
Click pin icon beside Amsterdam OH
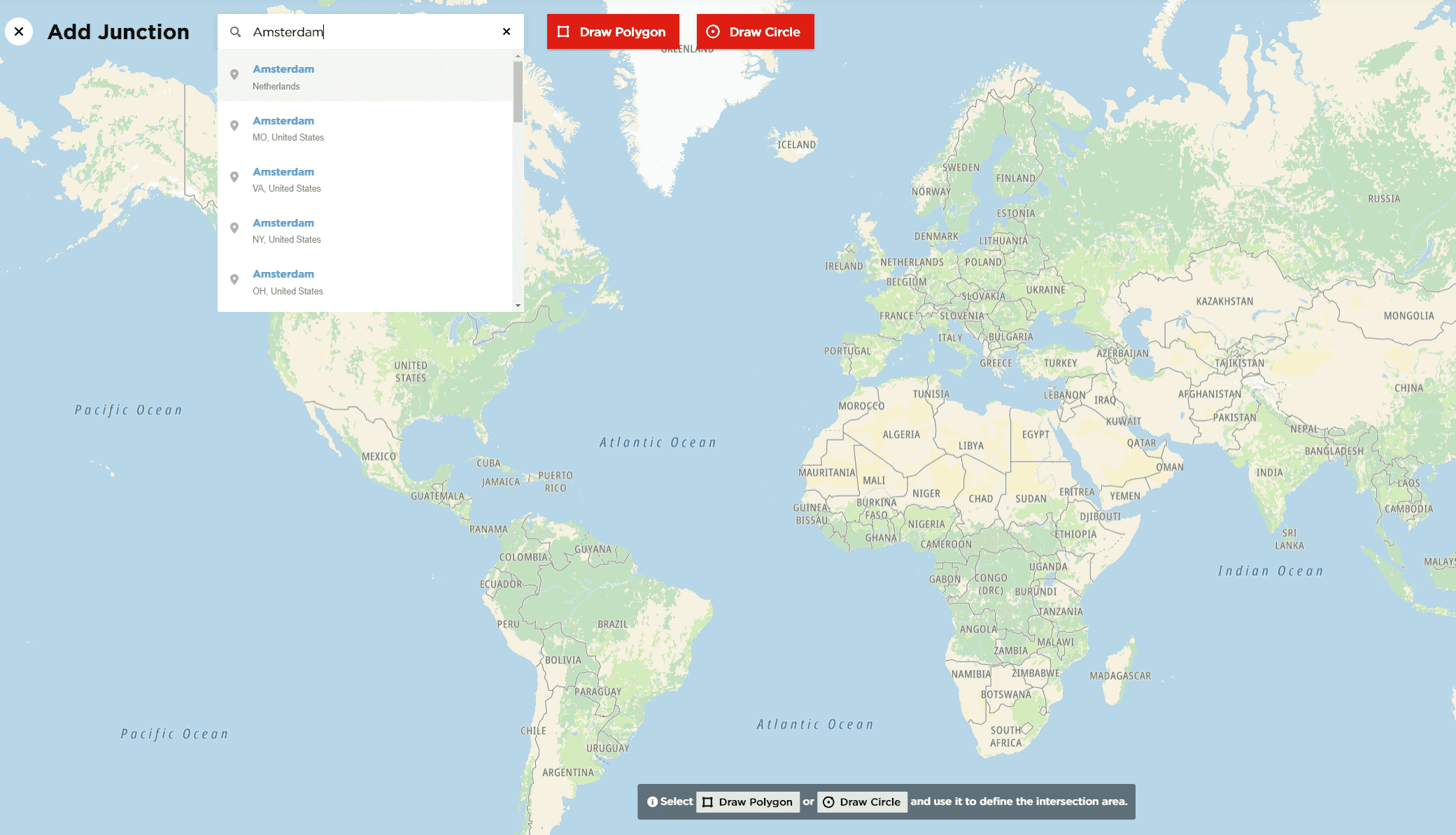[x=234, y=280]
